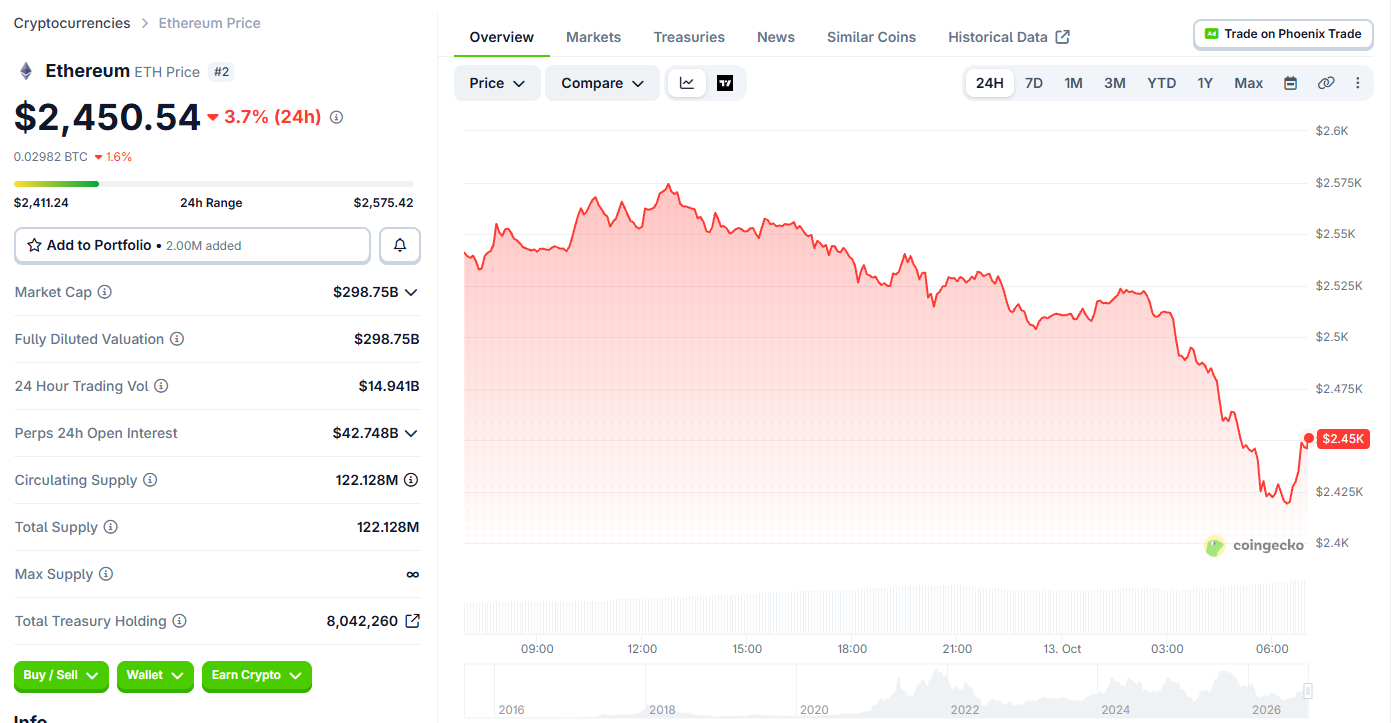Switch to the Treasuries tab
The image size is (1392, 723).
689,37
